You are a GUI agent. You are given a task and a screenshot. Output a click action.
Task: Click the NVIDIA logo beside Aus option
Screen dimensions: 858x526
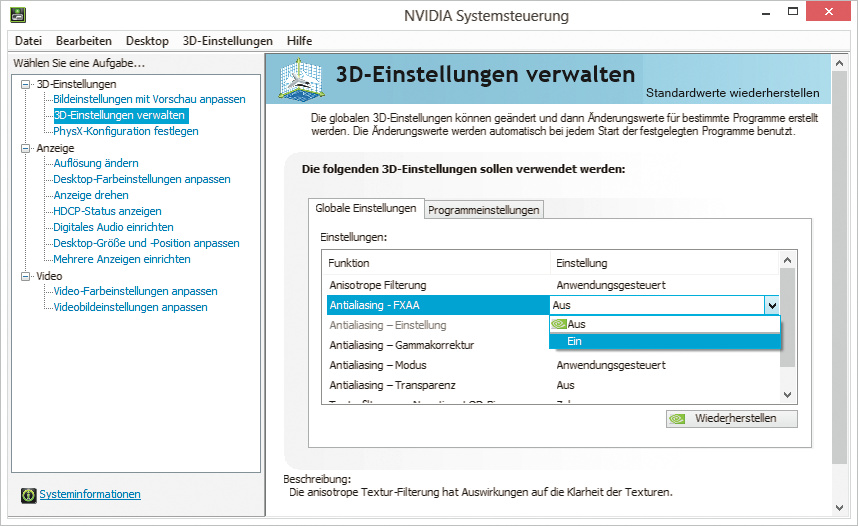(x=559, y=324)
